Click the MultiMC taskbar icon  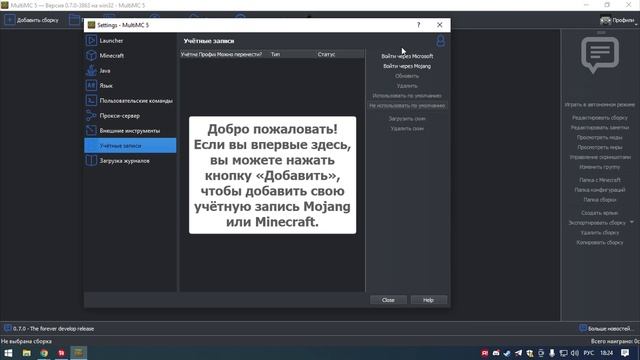(x=78, y=353)
